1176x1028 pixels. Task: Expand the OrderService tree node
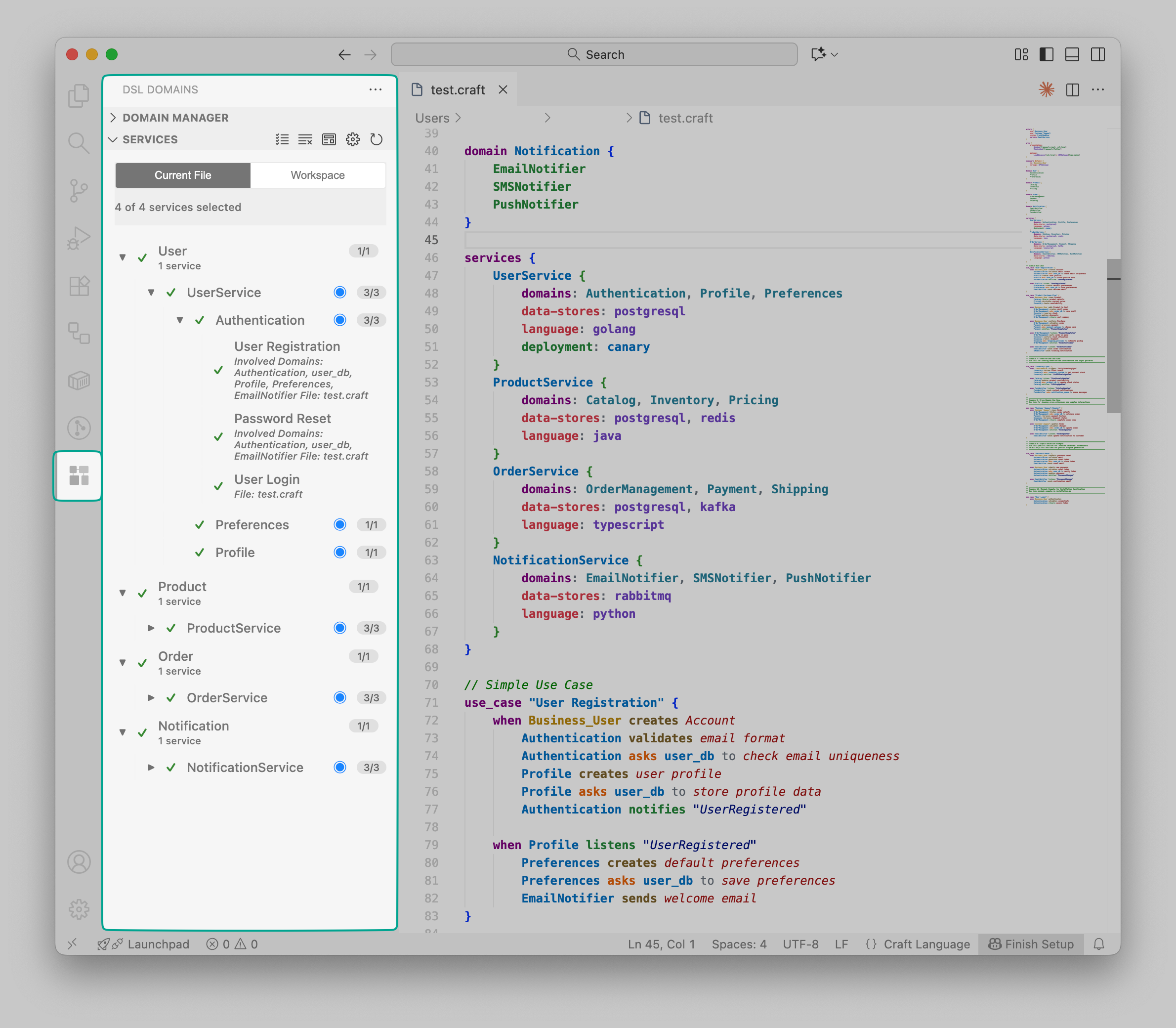coord(151,697)
